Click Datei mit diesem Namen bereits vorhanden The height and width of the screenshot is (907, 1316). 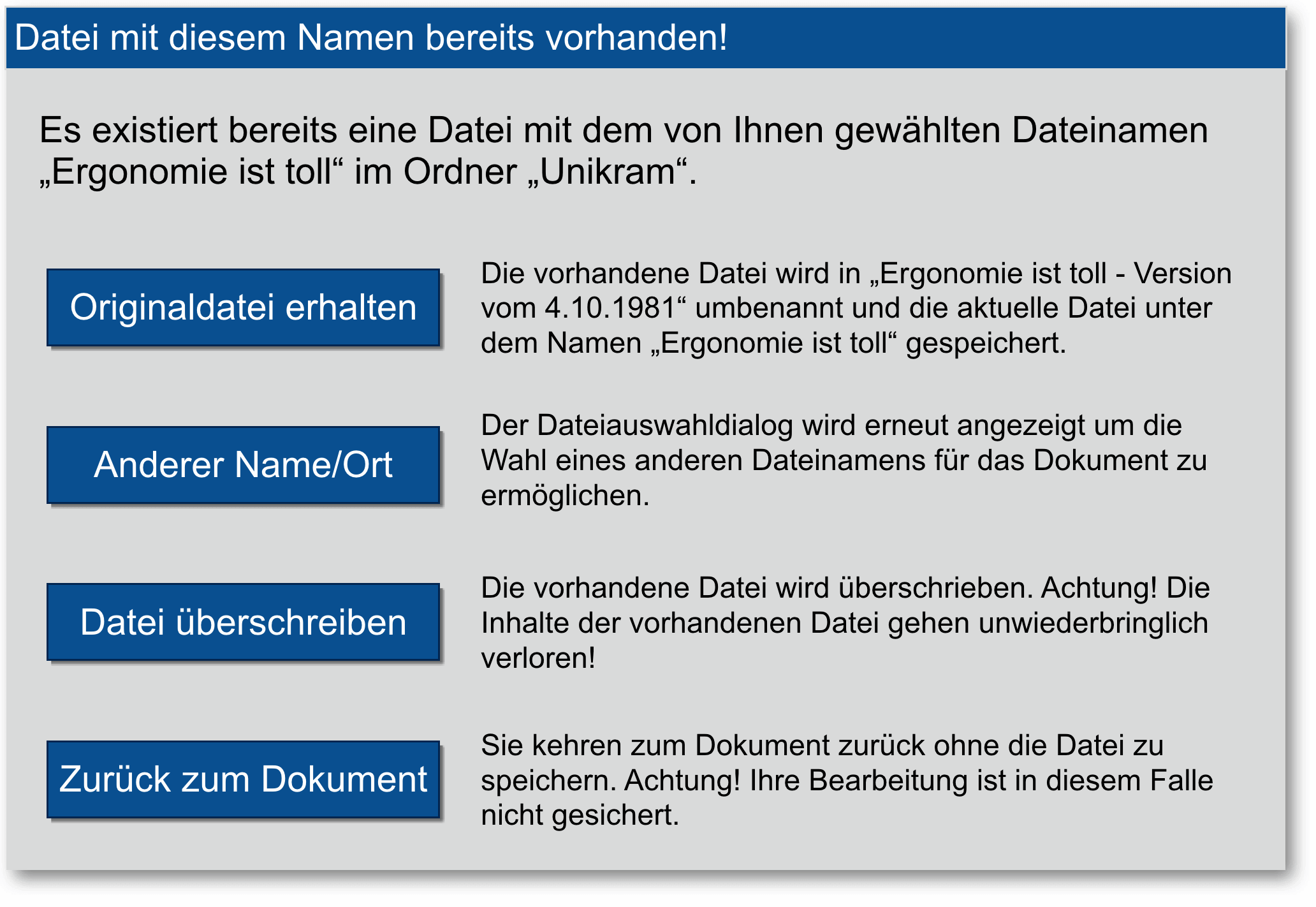370,38
